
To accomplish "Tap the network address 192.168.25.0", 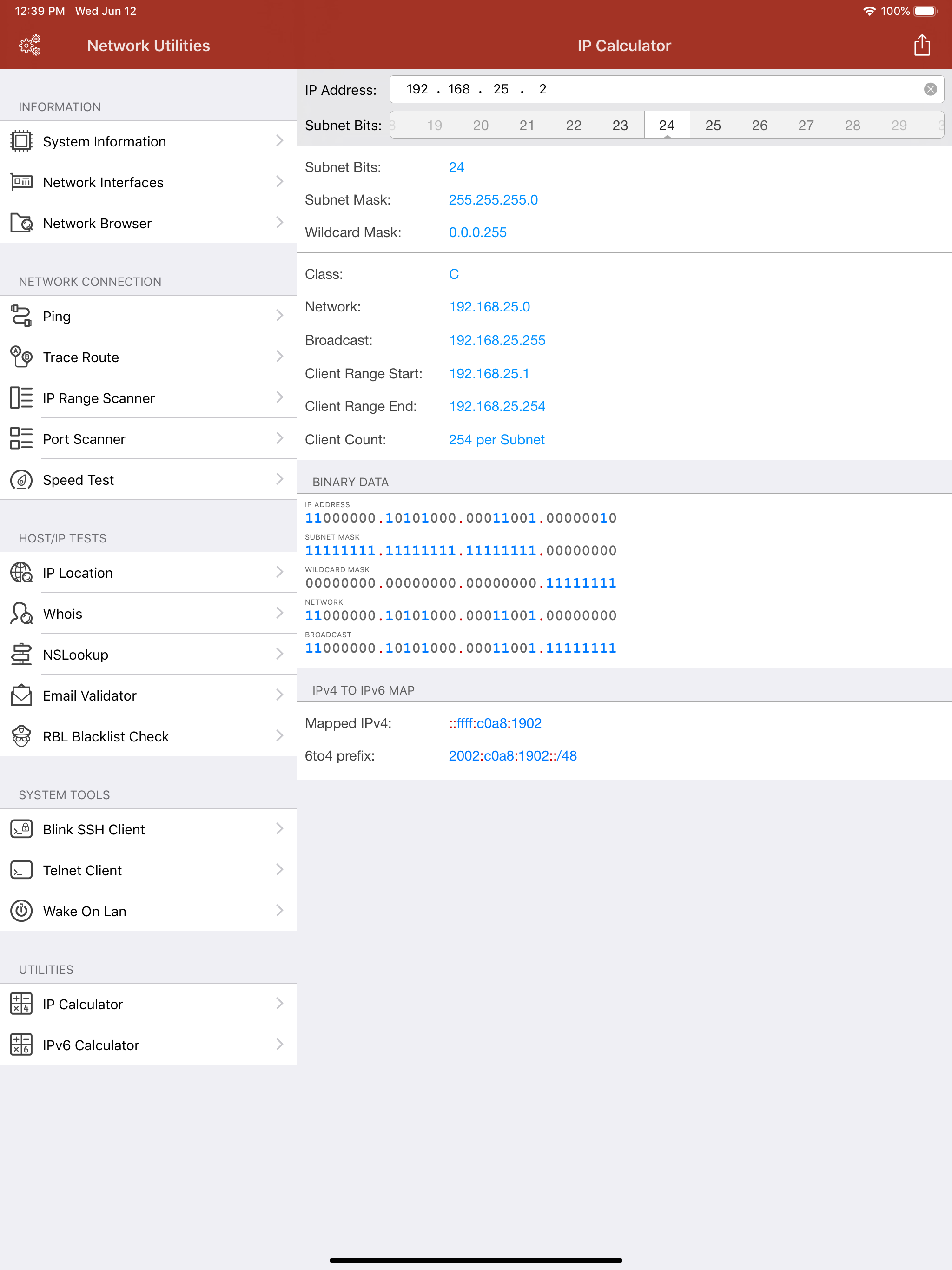I will [489, 307].
